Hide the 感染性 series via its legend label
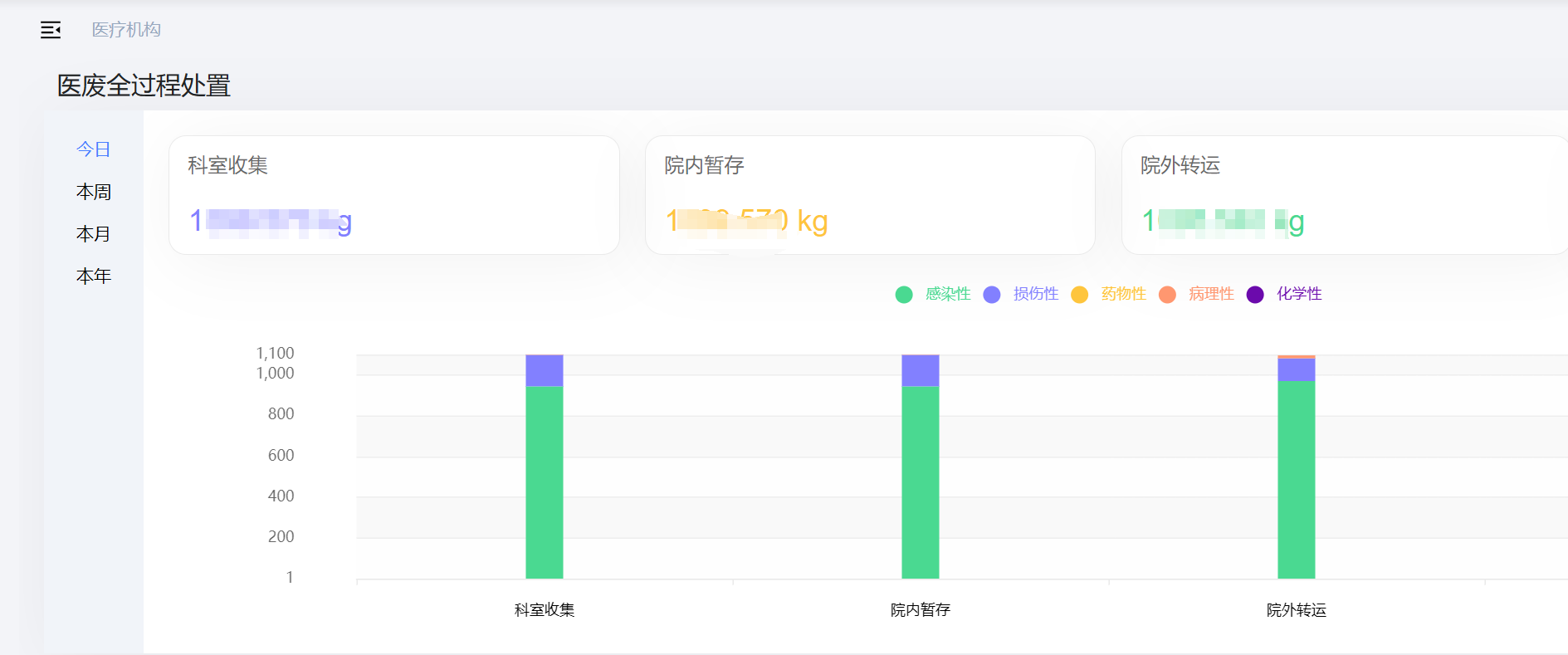 tap(948, 294)
